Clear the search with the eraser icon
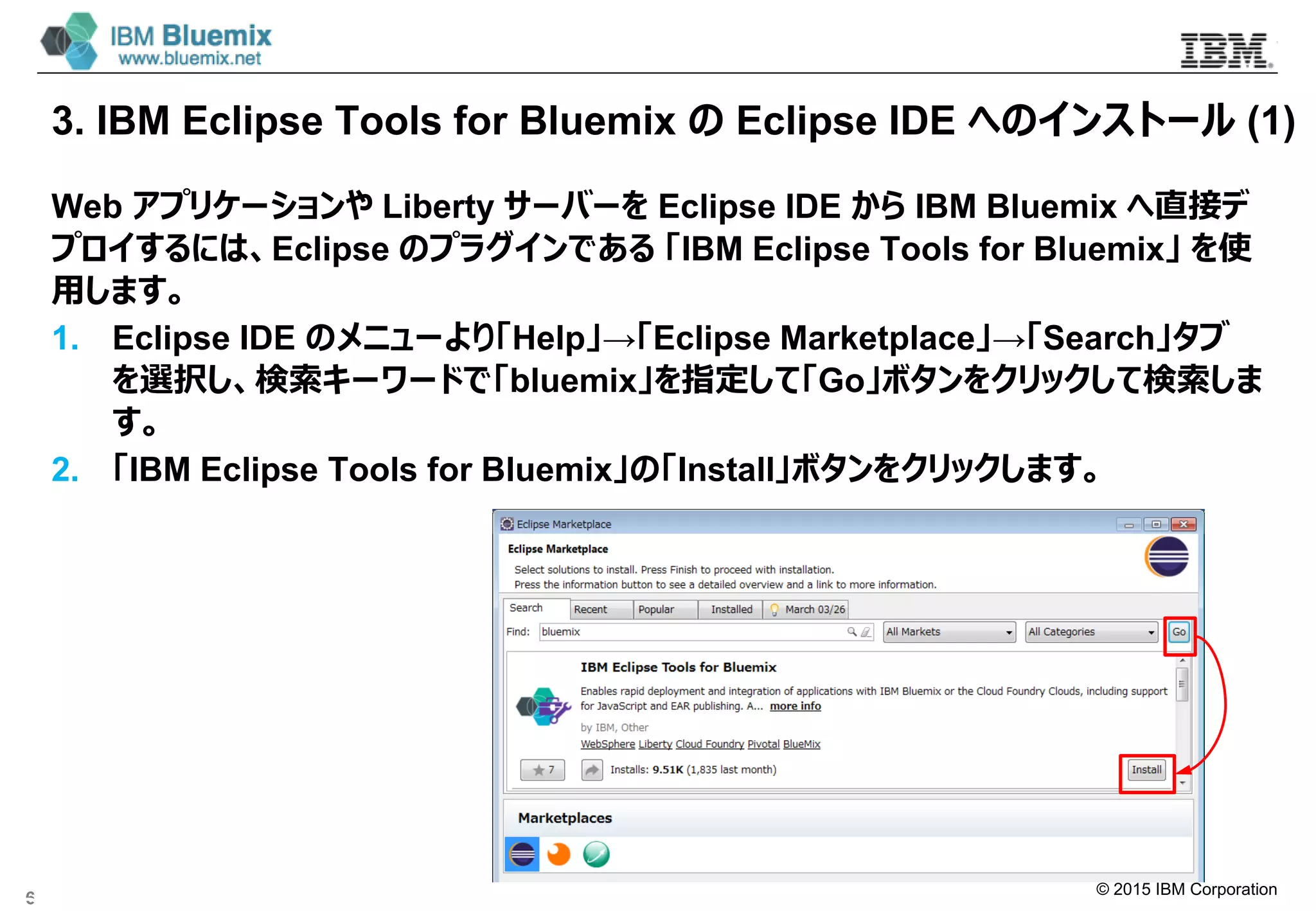Screen dimensions: 1316x911 coord(866,632)
